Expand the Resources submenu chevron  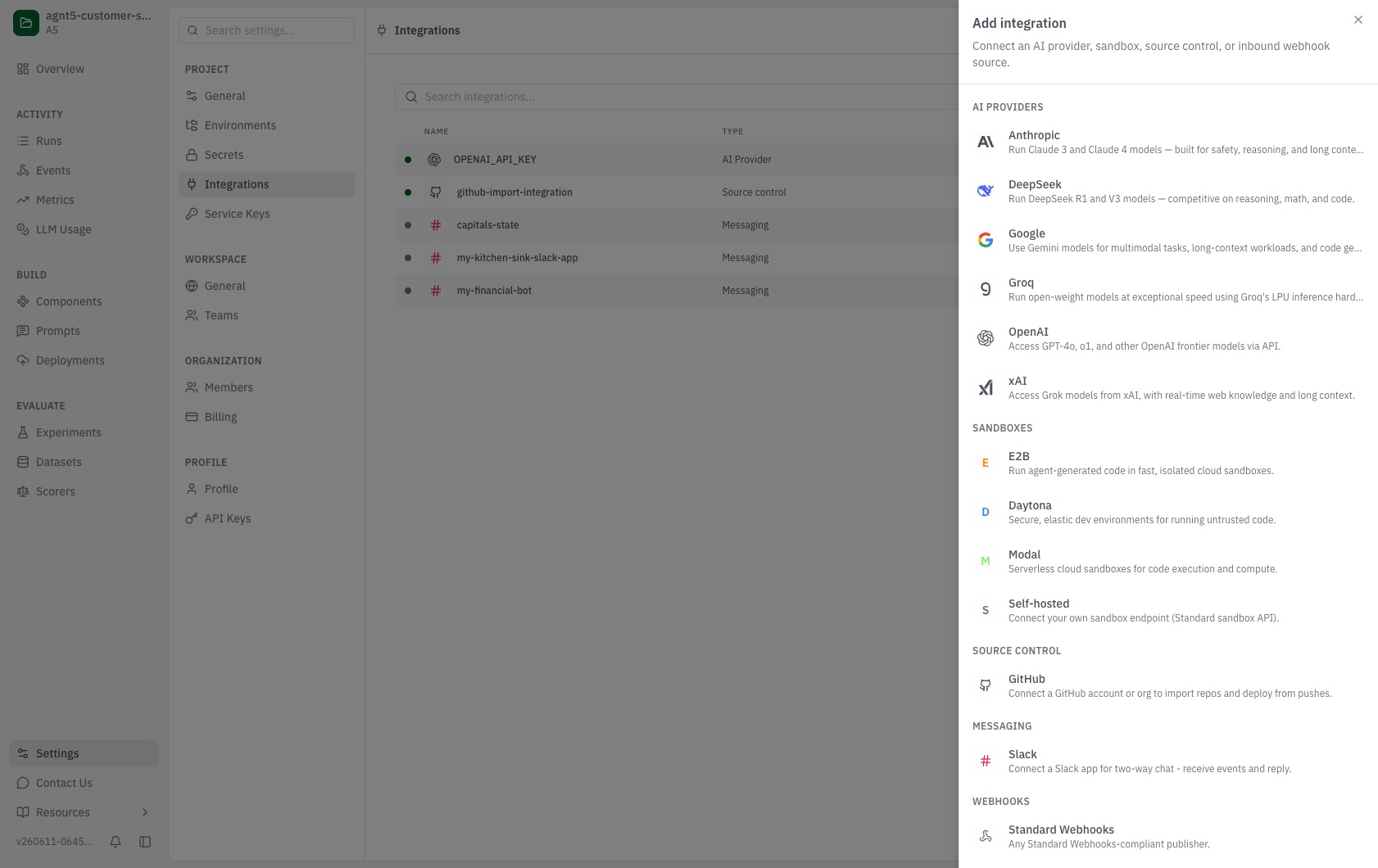145,812
